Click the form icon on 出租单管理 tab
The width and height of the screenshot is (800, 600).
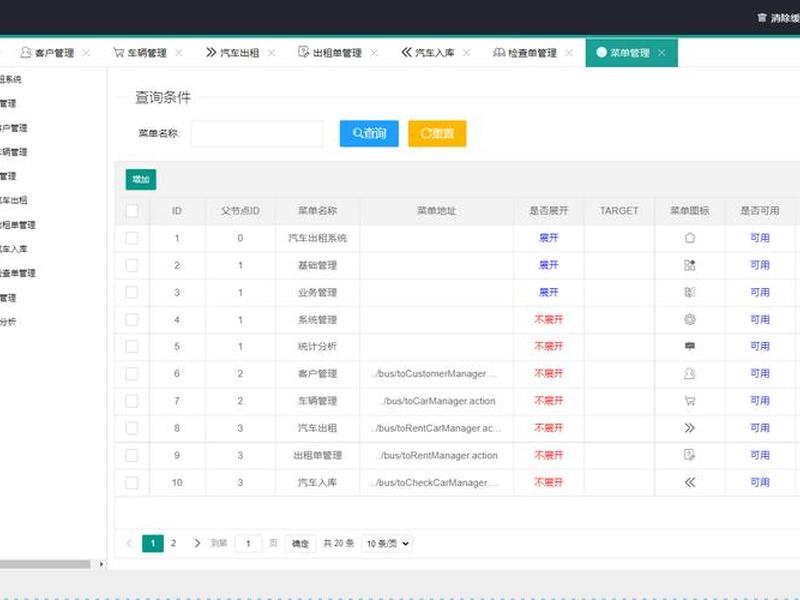(303, 52)
